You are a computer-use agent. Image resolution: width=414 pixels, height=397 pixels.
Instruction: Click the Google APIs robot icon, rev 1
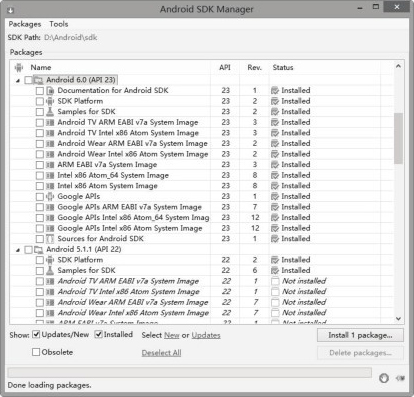coord(50,196)
